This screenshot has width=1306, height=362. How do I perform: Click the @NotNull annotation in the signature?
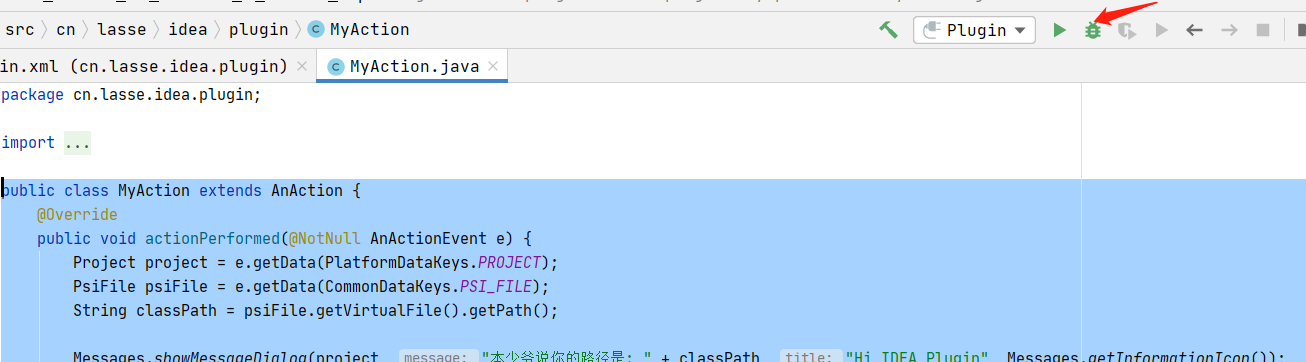pos(324,239)
